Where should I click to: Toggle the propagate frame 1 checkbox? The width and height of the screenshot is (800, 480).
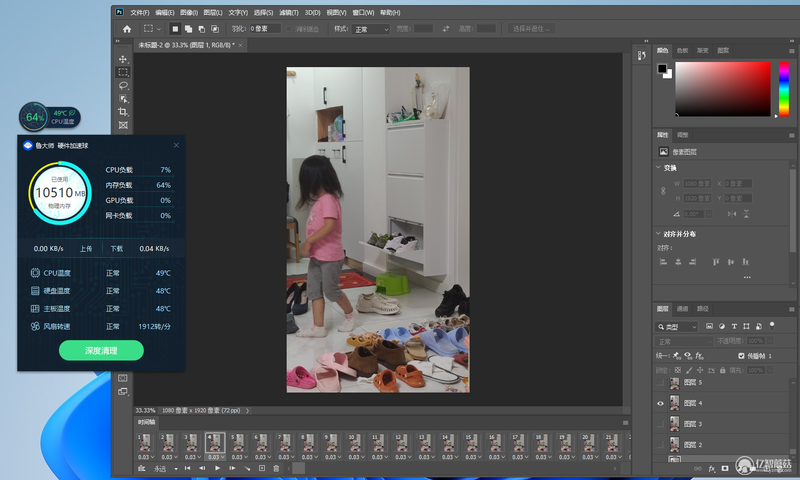741,356
